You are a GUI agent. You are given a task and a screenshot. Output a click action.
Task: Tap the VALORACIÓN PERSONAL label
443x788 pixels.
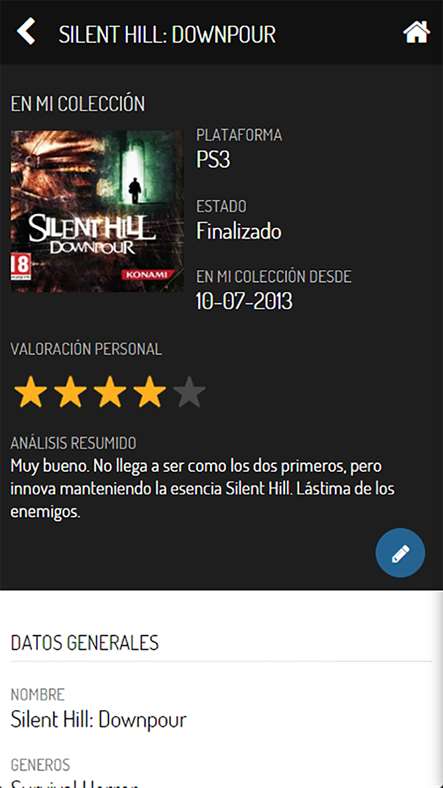pyautogui.click(x=86, y=349)
